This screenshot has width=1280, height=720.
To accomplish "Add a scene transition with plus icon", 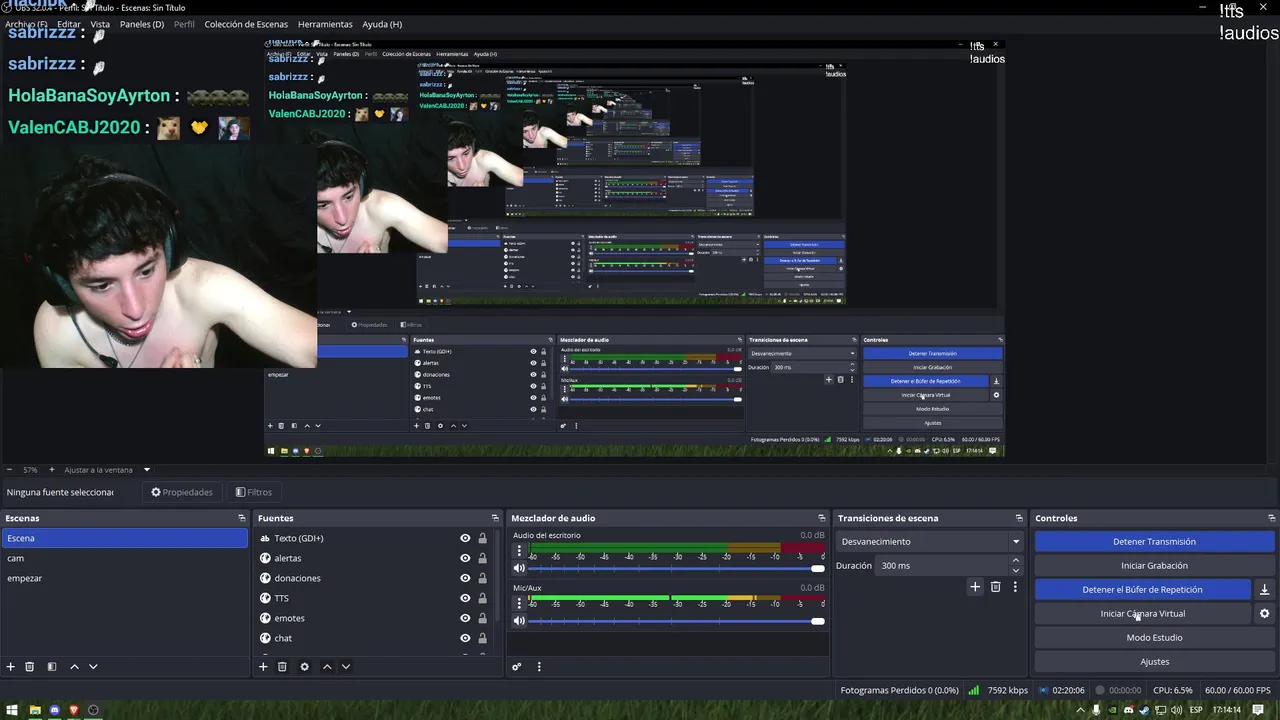I will click(x=975, y=587).
